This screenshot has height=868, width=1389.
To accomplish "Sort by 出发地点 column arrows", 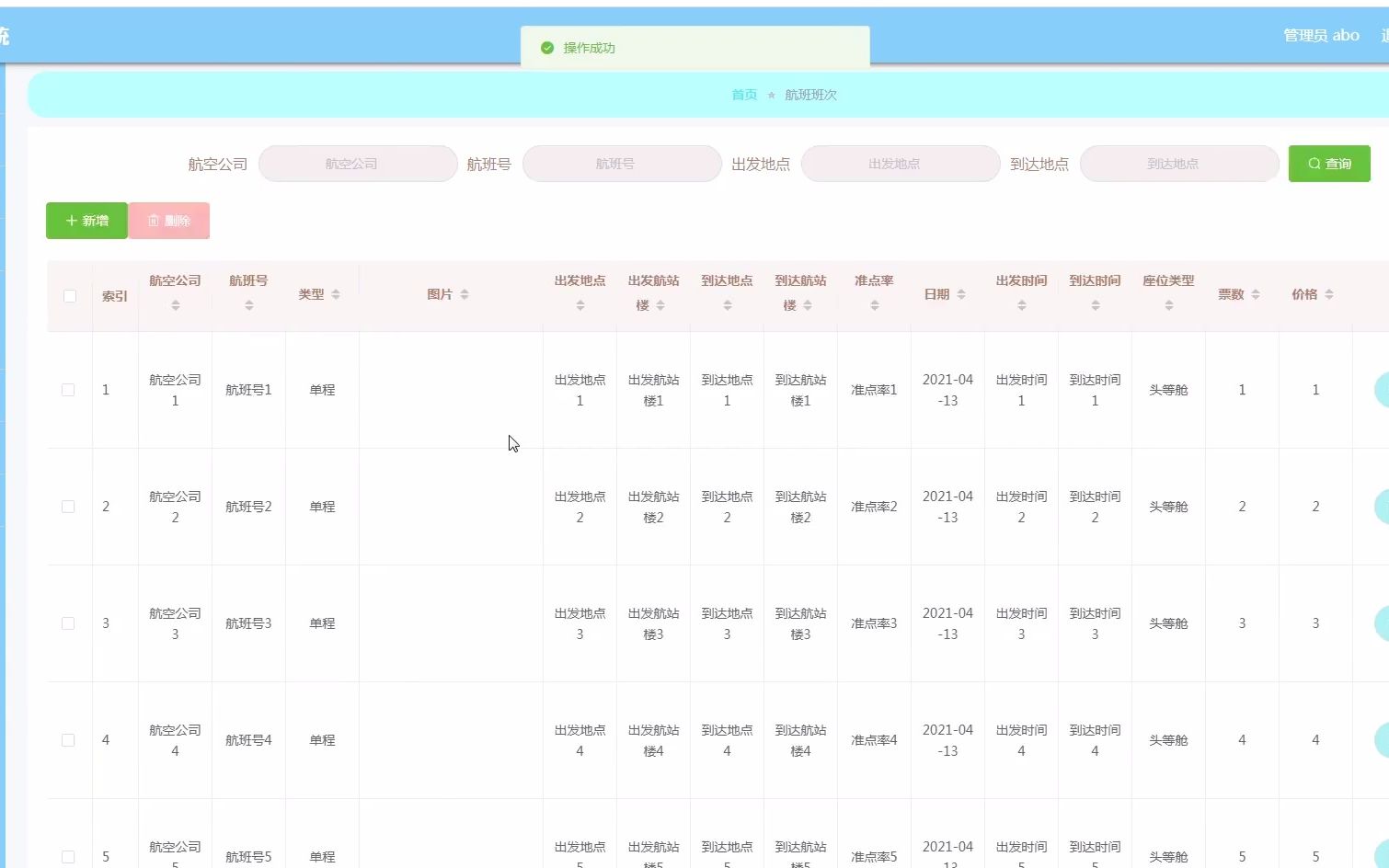I will click(580, 305).
